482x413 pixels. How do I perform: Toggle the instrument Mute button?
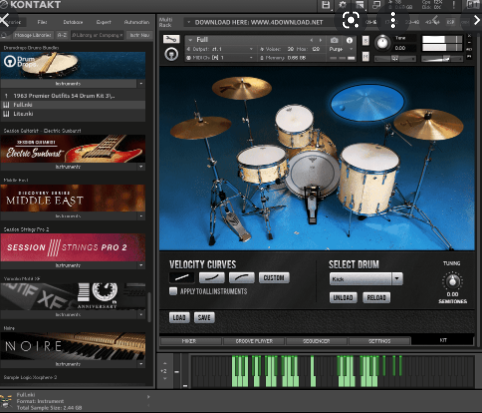(366, 56)
